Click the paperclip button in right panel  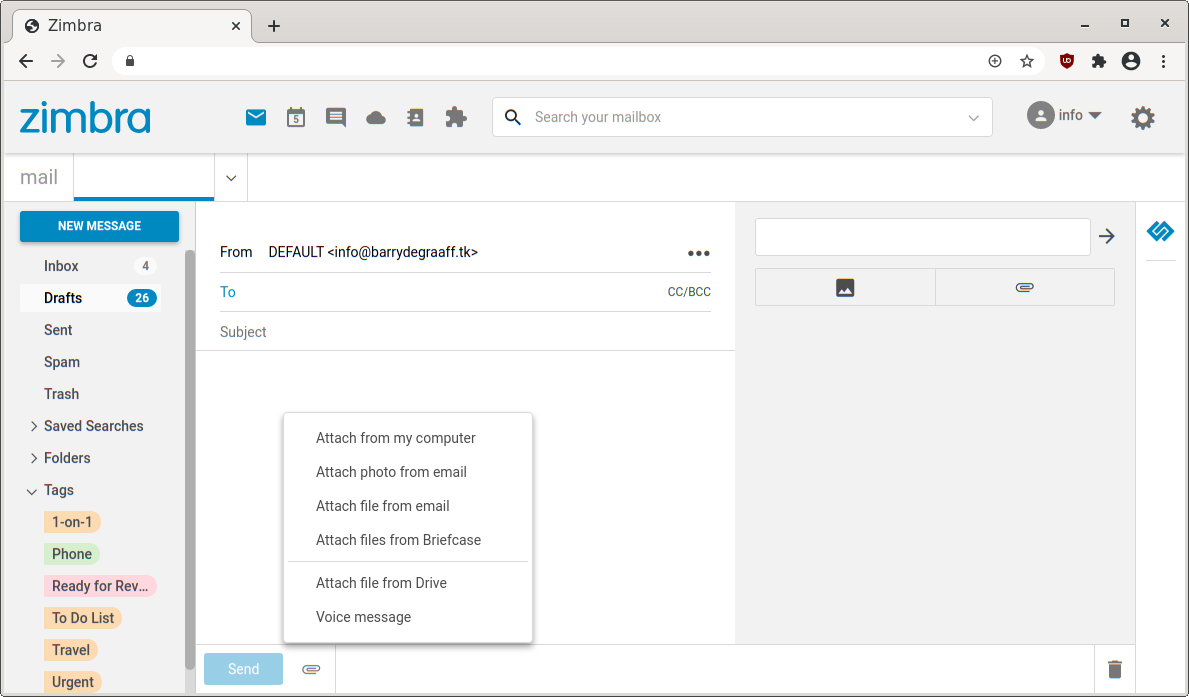[x=1024, y=287]
